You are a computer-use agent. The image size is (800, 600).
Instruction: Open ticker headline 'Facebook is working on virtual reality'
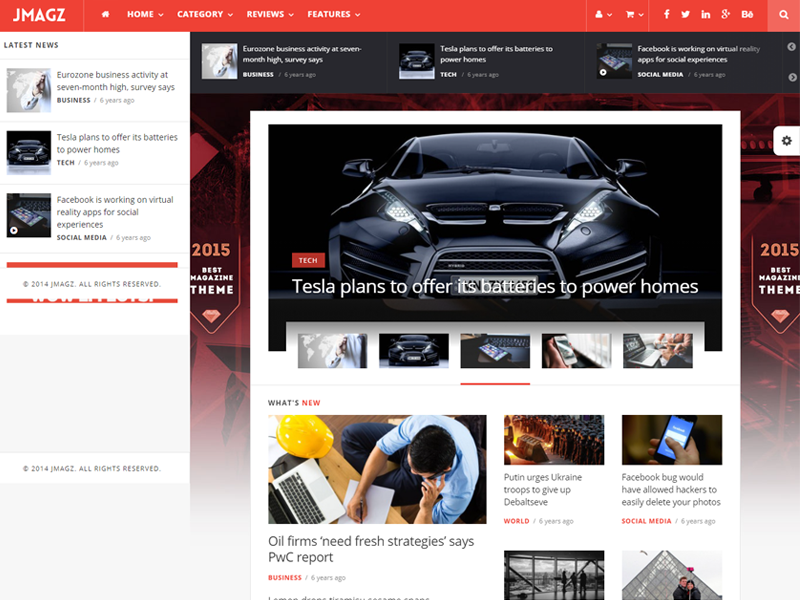[x=698, y=54]
